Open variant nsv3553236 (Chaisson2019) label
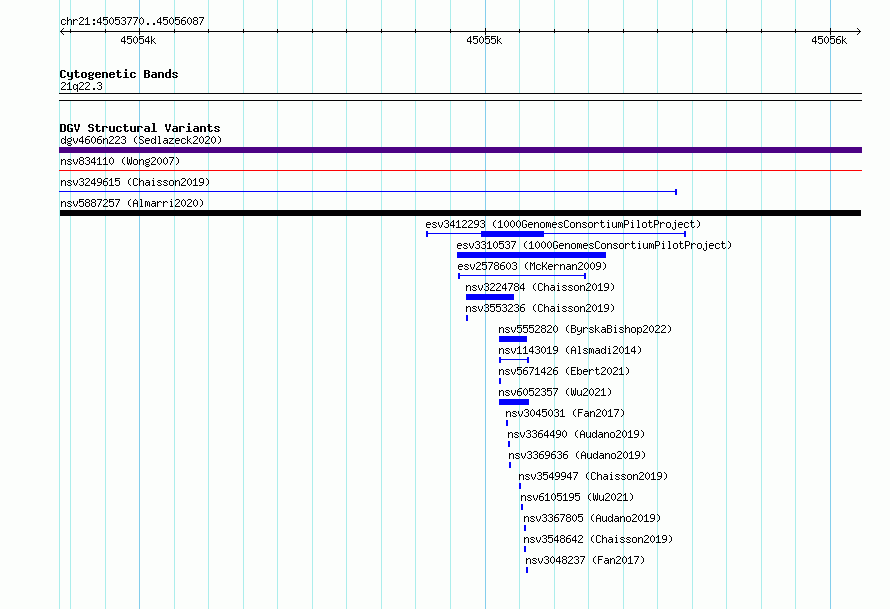Image resolution: width=890 pixels, height=609 pixels. [x=540, y=308]
